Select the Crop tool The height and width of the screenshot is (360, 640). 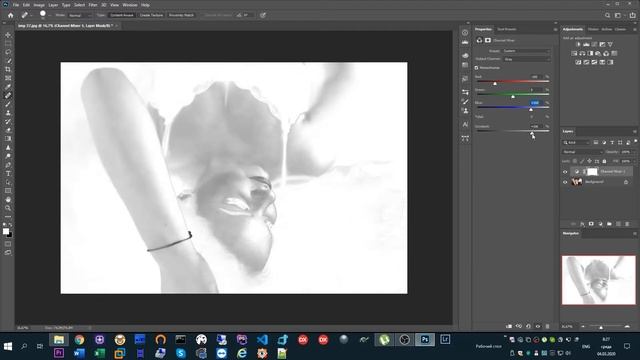pyautogui.click(x=8, y=69)
